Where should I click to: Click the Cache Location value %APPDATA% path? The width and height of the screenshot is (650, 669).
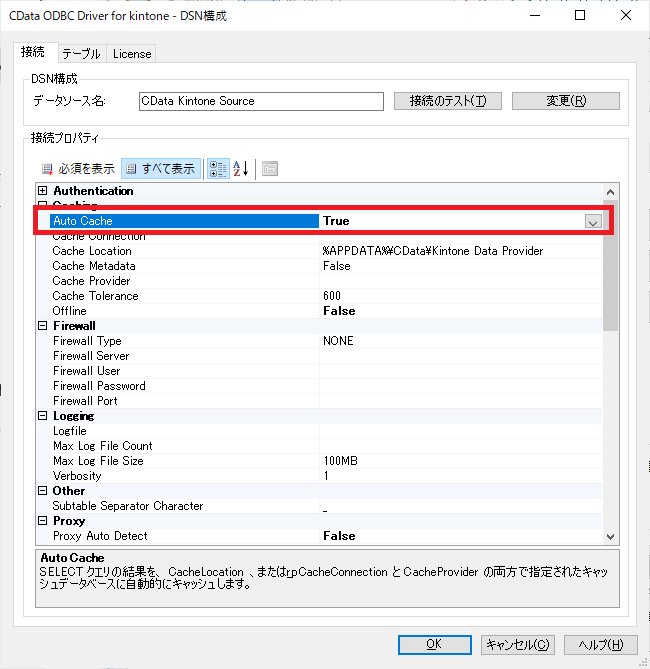click(433, 251)
